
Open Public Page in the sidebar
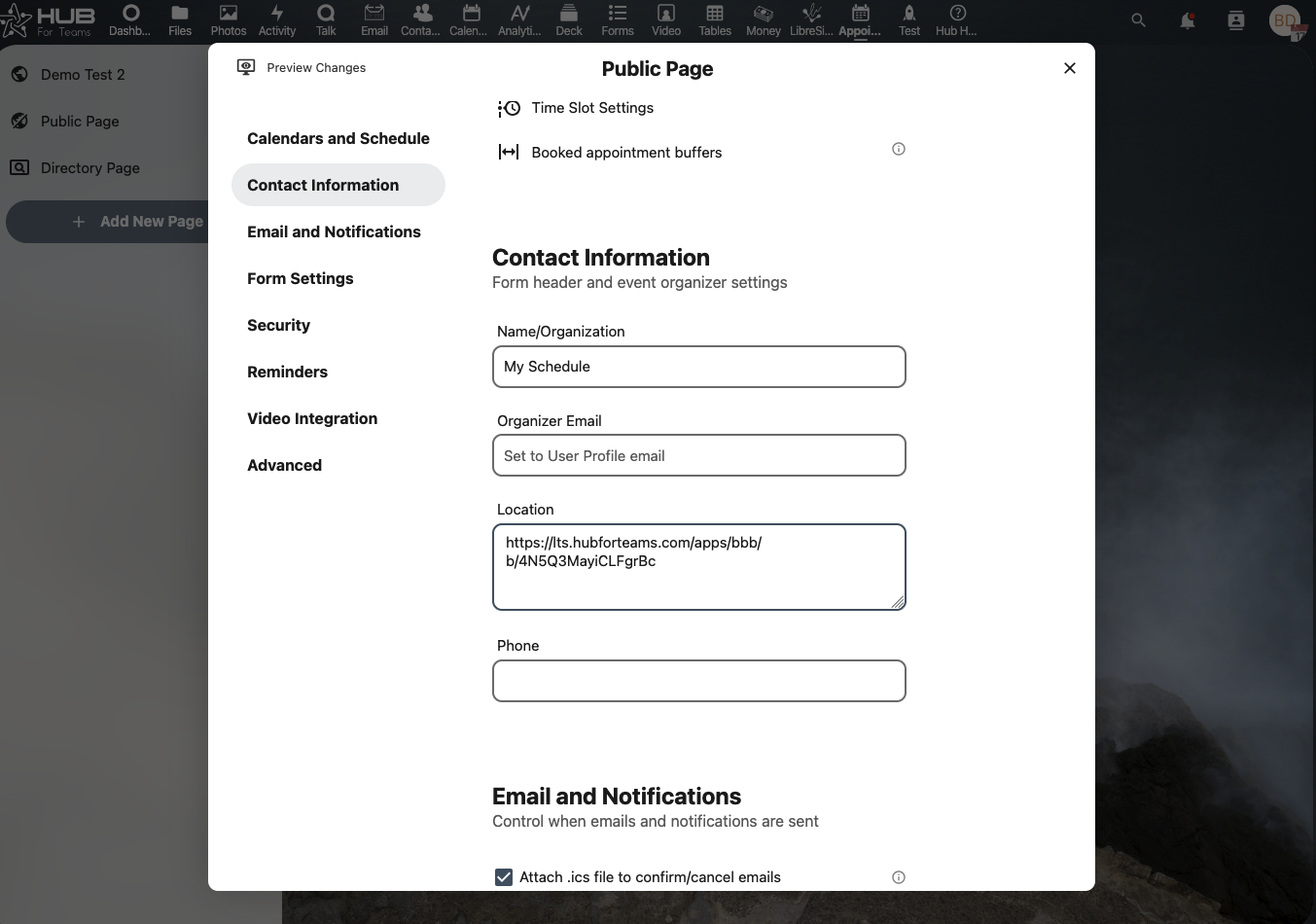pos(80,122)
